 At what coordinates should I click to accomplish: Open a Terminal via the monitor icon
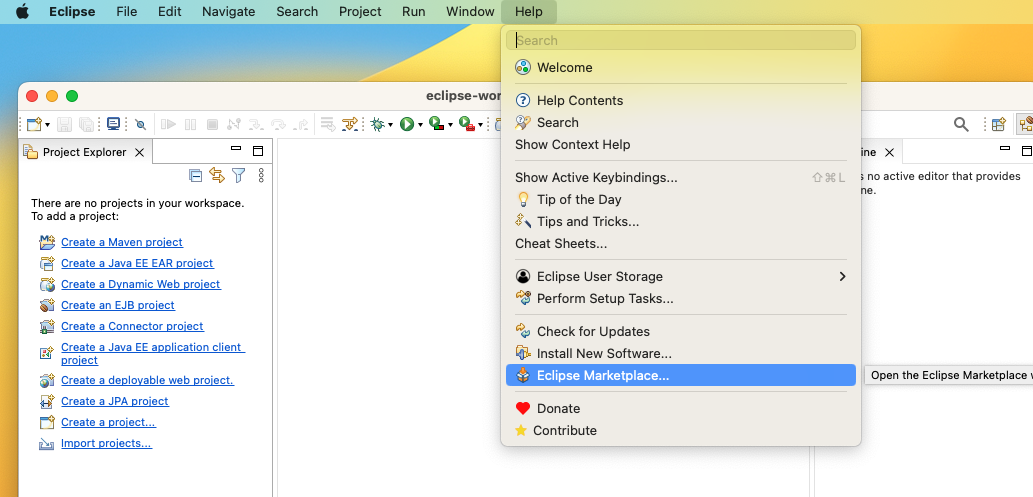pyautogui.click(x=113, y=123)
